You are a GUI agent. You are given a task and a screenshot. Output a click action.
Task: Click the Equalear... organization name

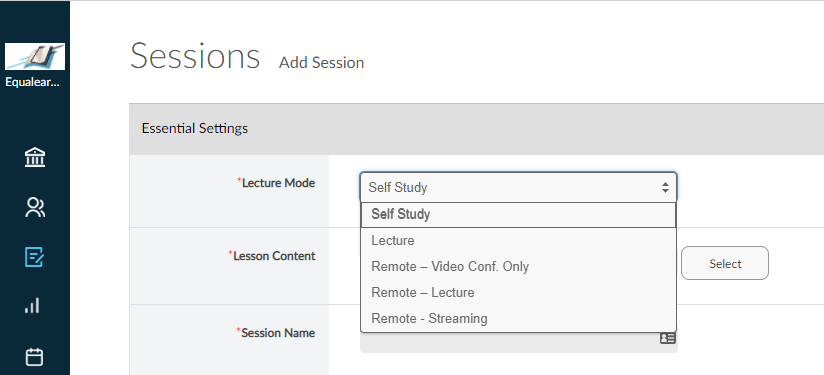[x=35, y=82]
